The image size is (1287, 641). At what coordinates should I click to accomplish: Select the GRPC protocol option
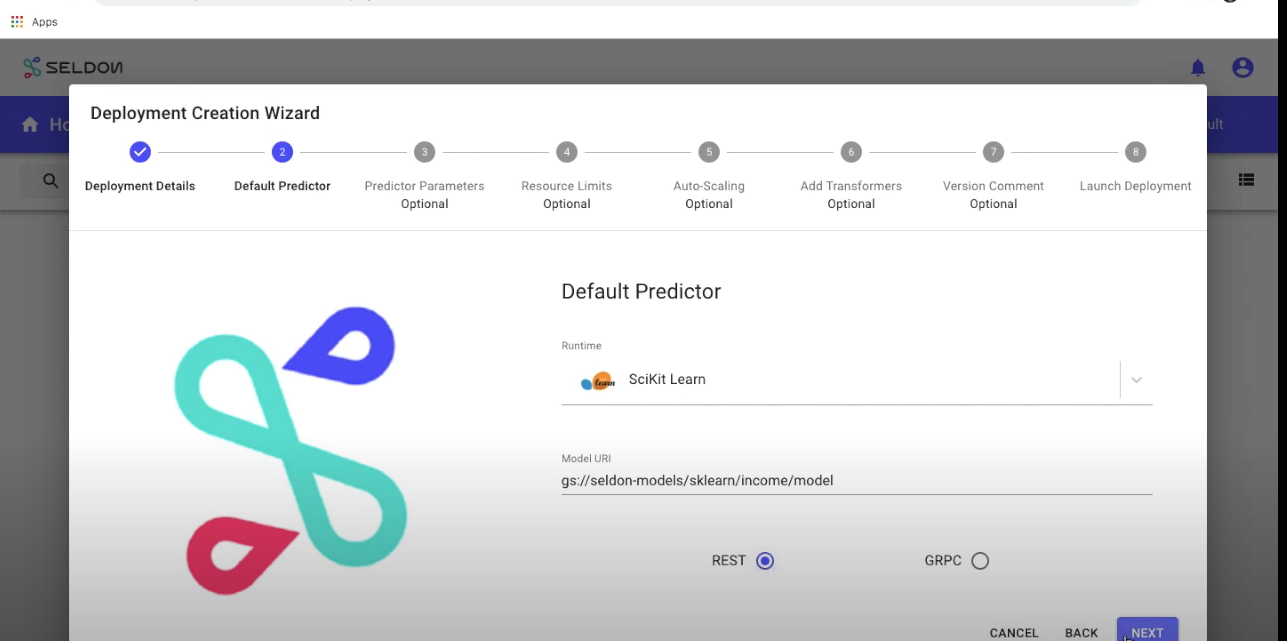979,560
